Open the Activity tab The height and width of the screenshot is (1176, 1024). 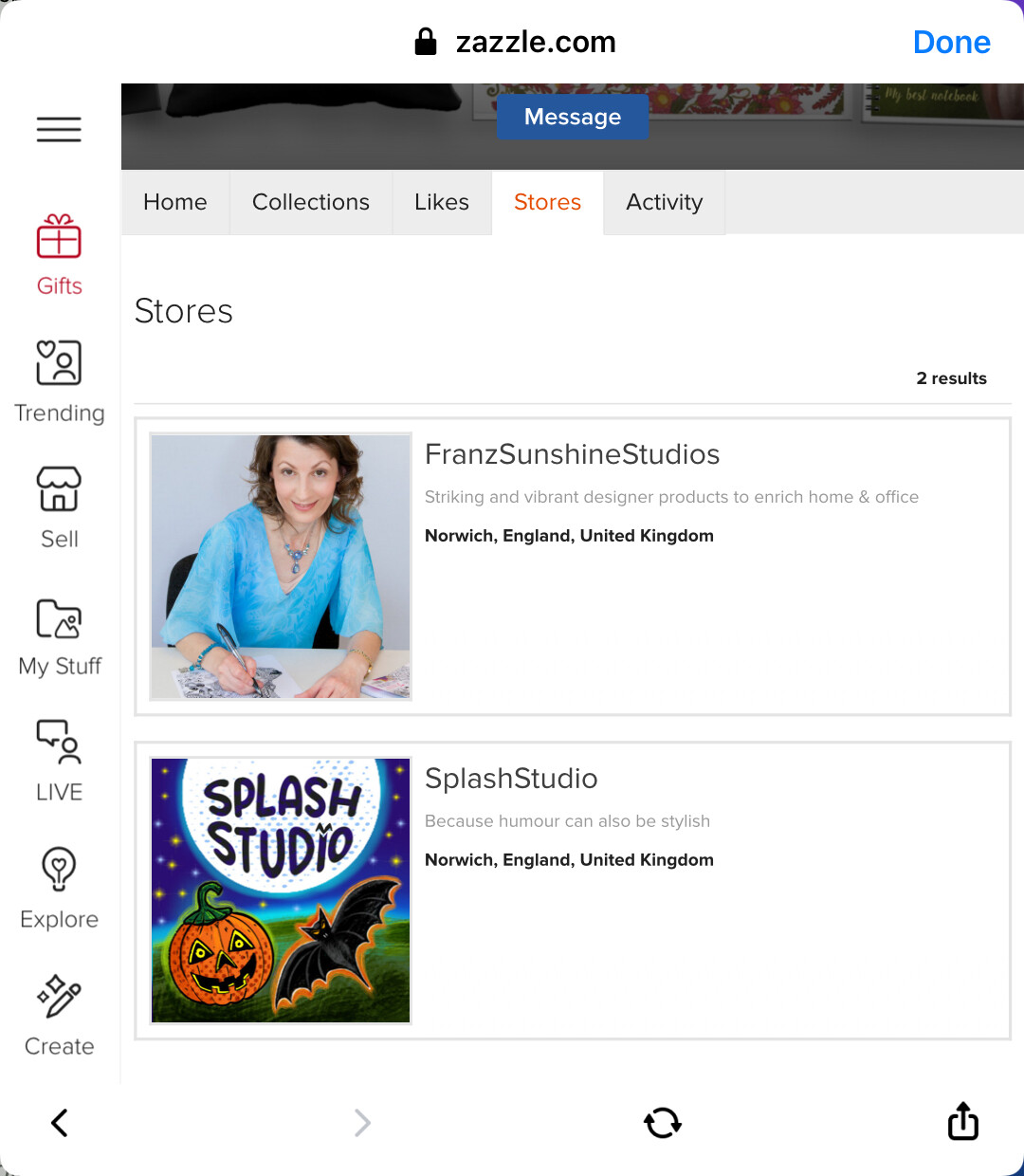tap(665, 202)
